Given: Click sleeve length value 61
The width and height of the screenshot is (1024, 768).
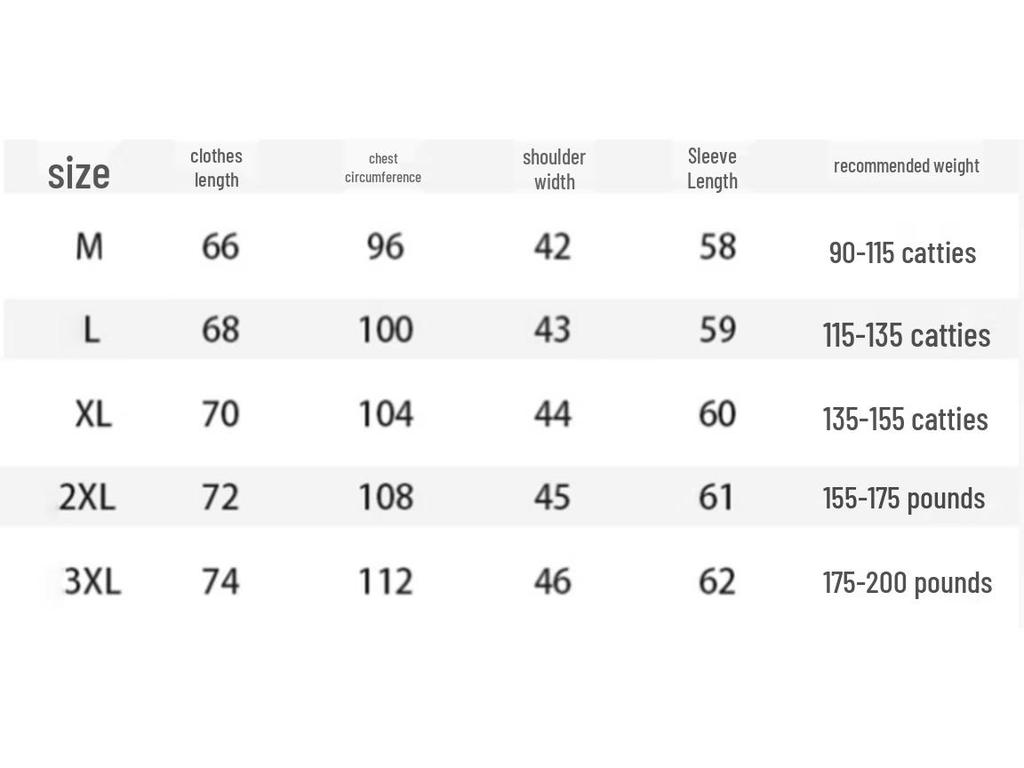Looking at the screenshot, I should (x=716, y=497).
